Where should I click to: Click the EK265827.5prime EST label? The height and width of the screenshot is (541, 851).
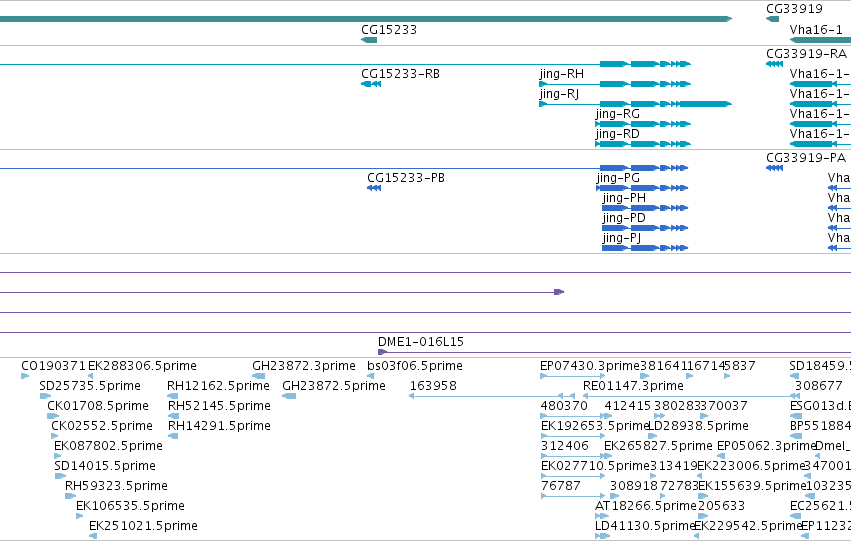(658, 446)
